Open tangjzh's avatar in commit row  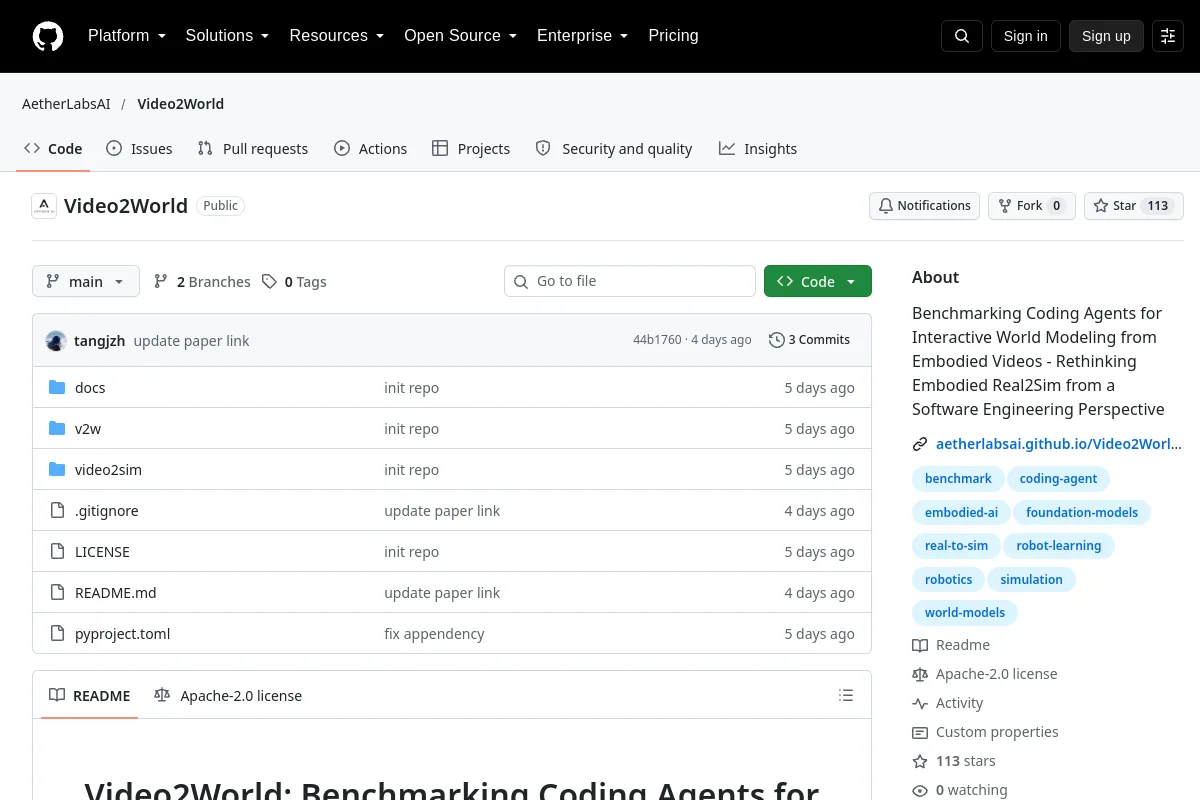tap(56, 340)
